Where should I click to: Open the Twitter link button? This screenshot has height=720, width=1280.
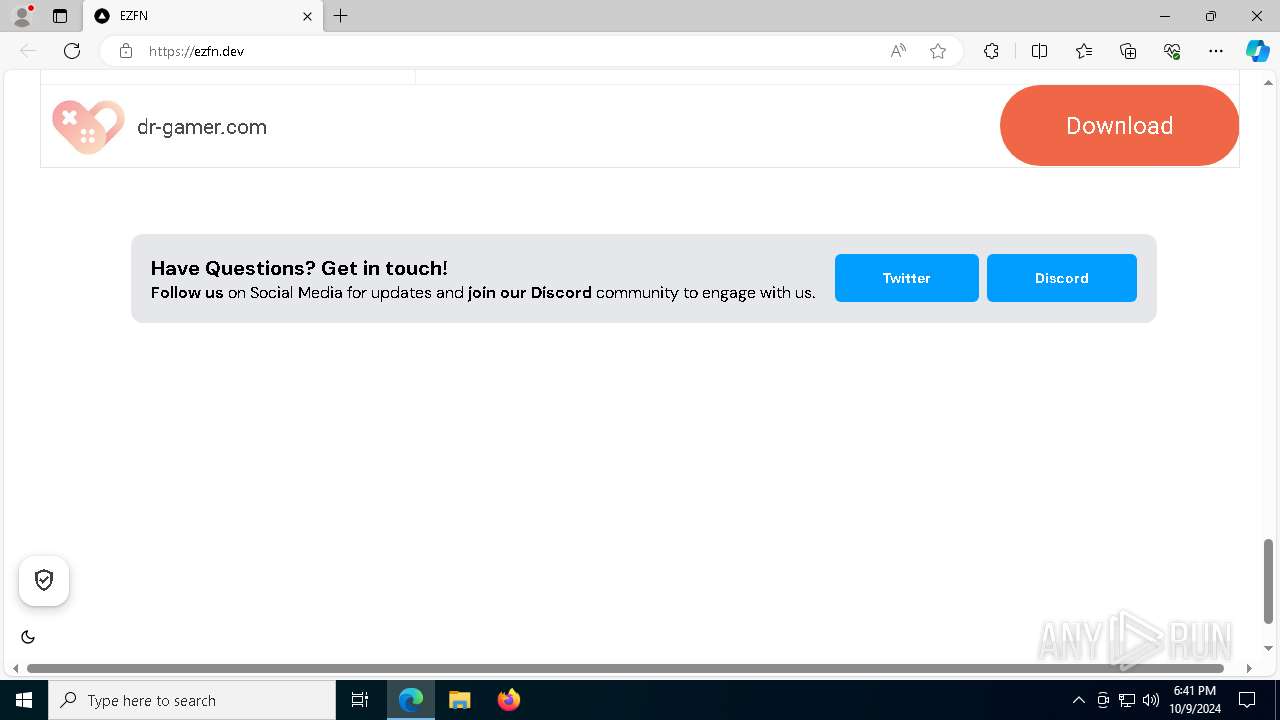coord(906,278)
